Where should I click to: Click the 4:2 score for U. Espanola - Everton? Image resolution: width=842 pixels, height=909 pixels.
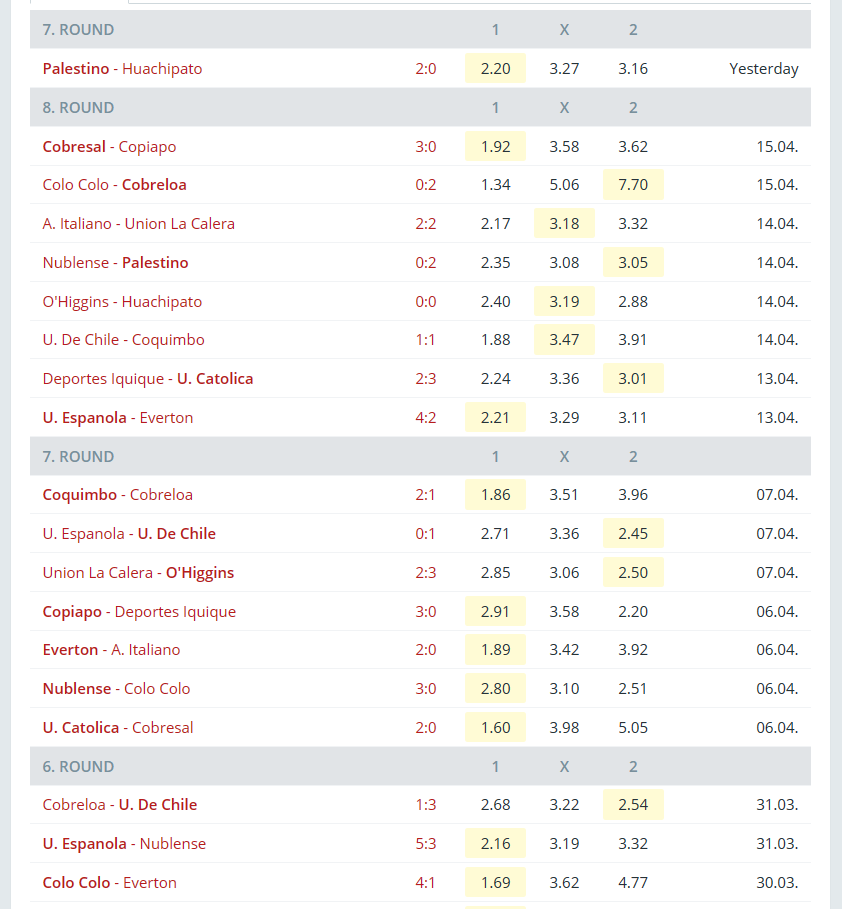(426, 417)
